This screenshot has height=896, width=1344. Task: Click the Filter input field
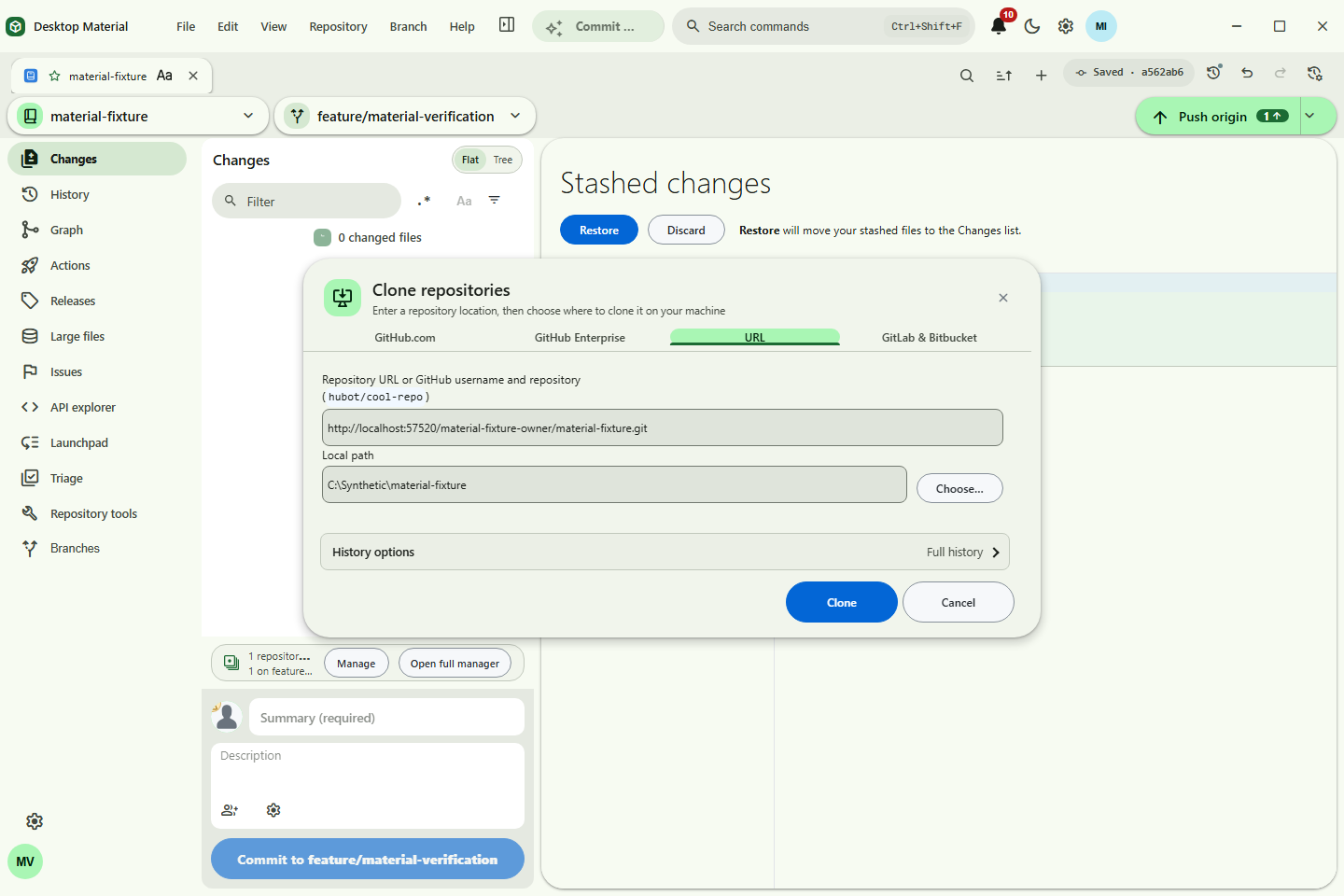(307, 201)
